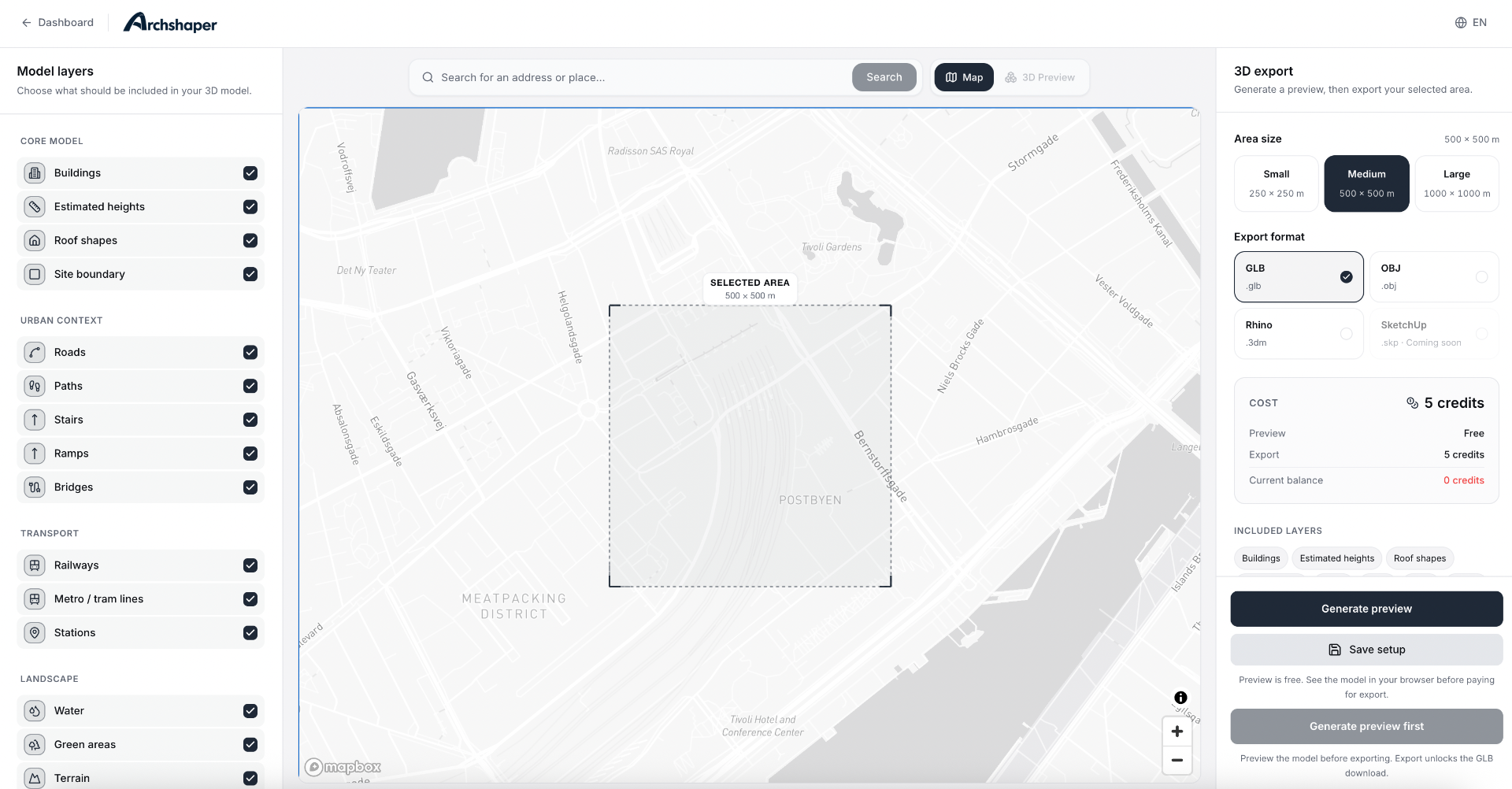This screenshot has width=1512, height=789.
Task: Disable the Roads checkbox
Action: pyautogui.click(x=250, y=353)
